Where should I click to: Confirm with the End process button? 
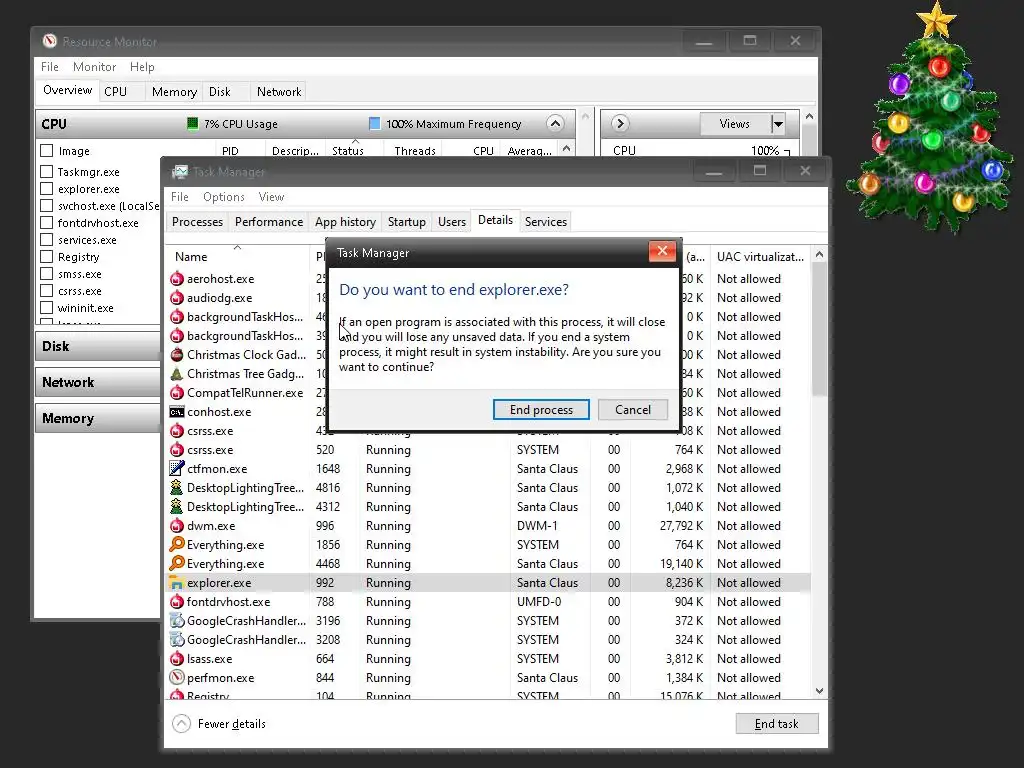pos(541,409)
